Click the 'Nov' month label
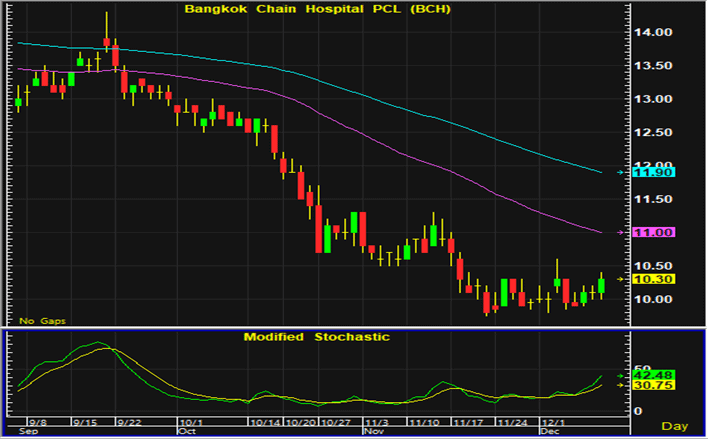708x439 pixels. tap(372, 432)
